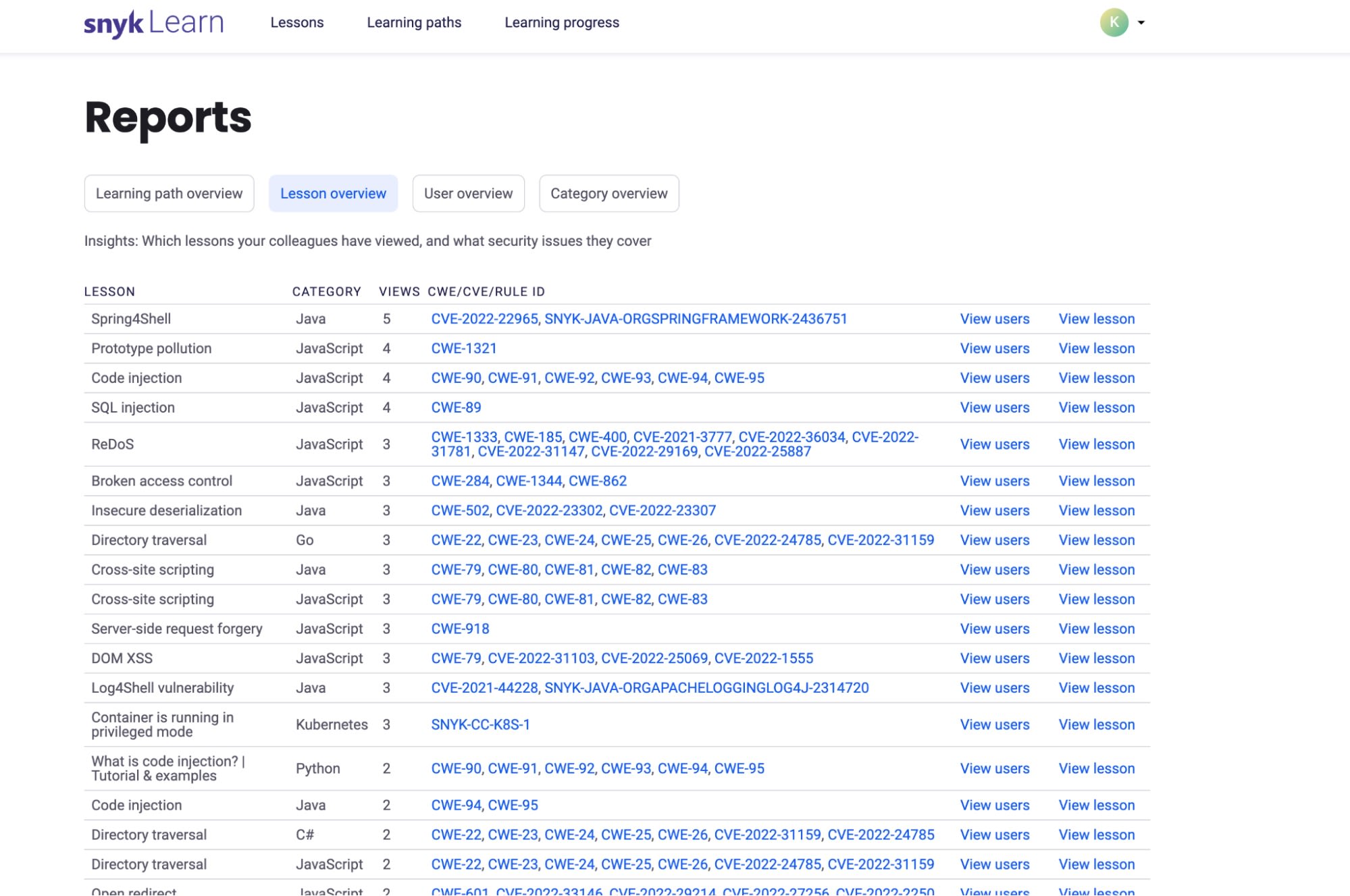Click the CWE-1321 link
Screen dimensions: 1350x896
(x=464, y=348)
